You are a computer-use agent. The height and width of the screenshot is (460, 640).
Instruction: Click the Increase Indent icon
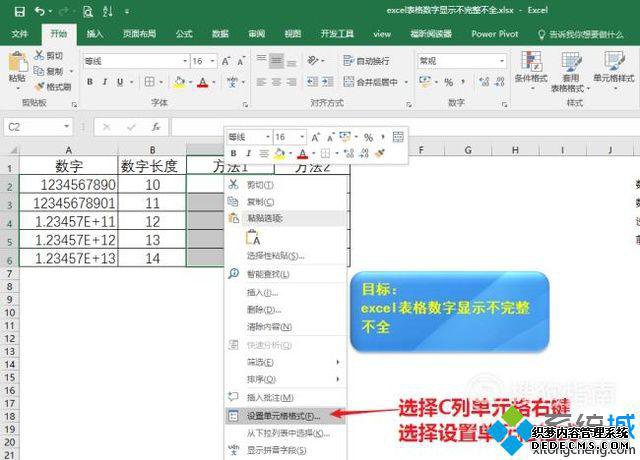pyautogui.click(x=327, y=82)
